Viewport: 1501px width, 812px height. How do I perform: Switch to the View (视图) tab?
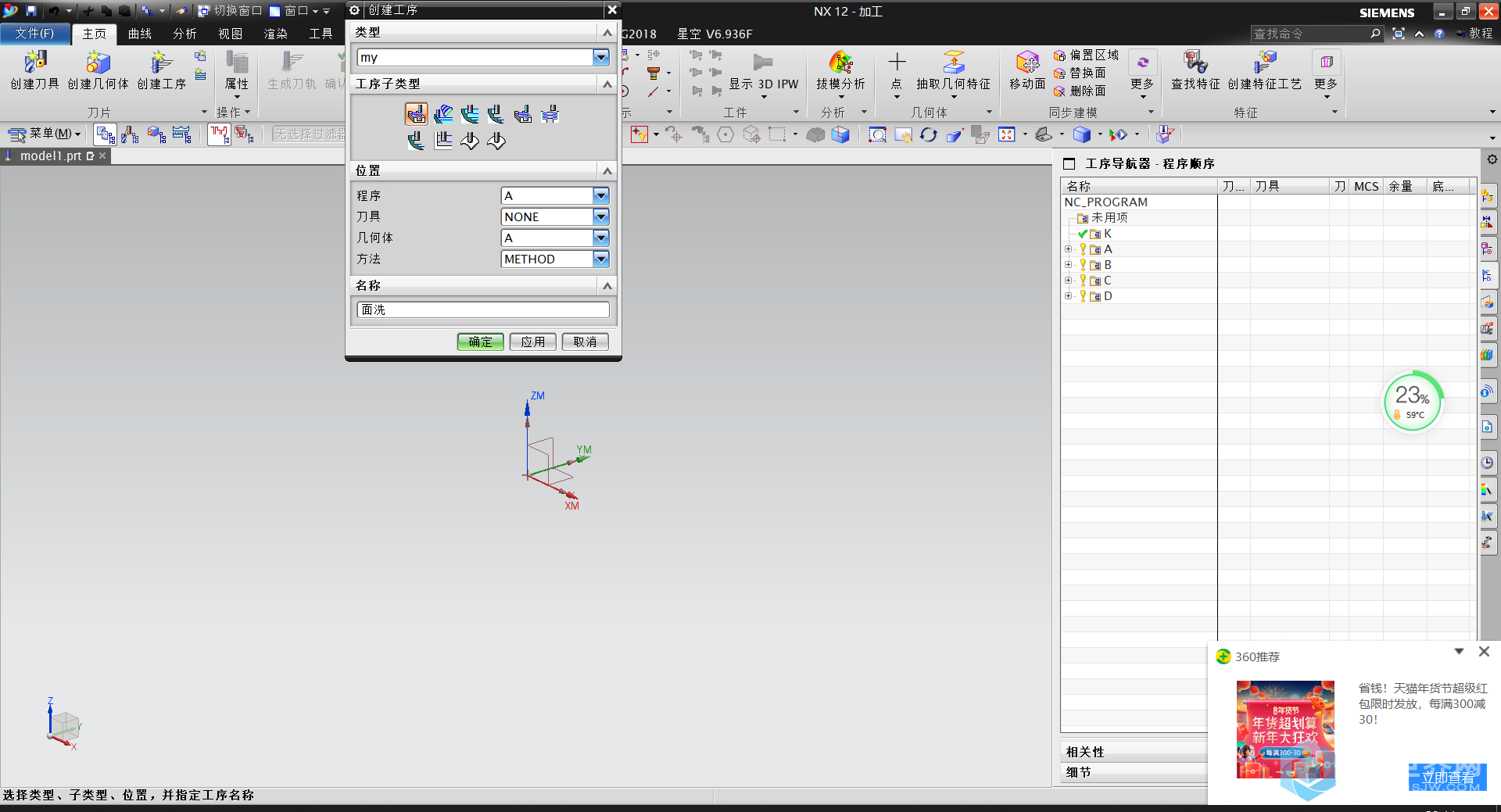pos(230,34)
